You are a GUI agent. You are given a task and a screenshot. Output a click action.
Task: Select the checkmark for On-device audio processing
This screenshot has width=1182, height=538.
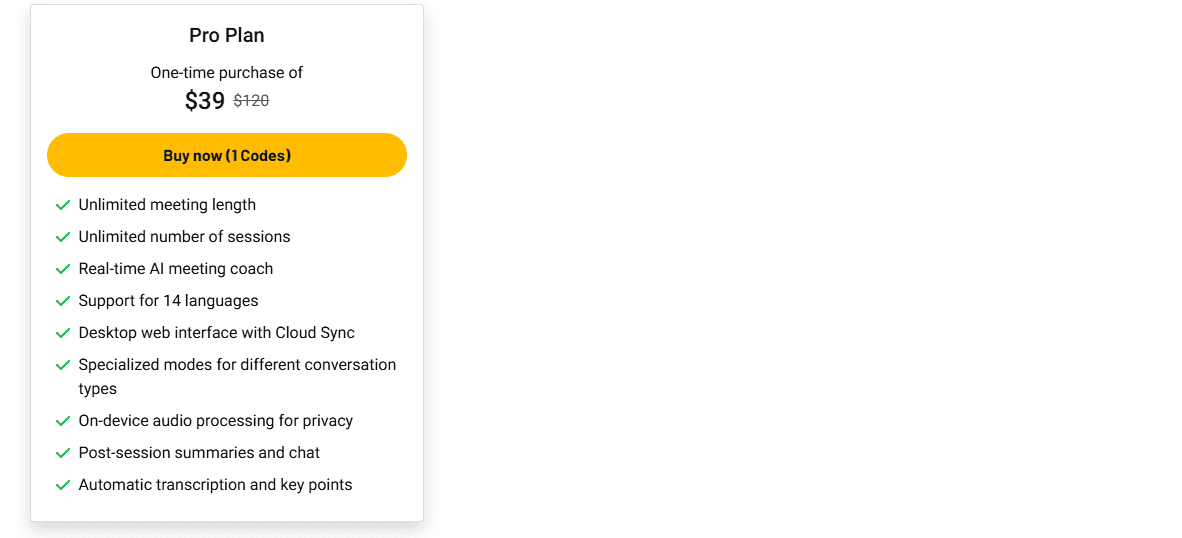(x=63, y=421)
